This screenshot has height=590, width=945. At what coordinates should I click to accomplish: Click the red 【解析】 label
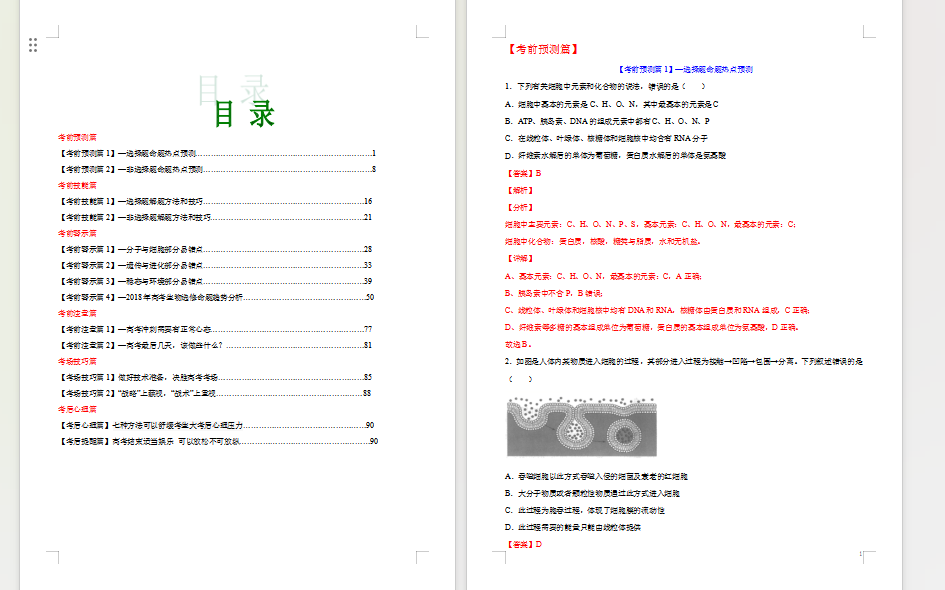tap(520, 190)
